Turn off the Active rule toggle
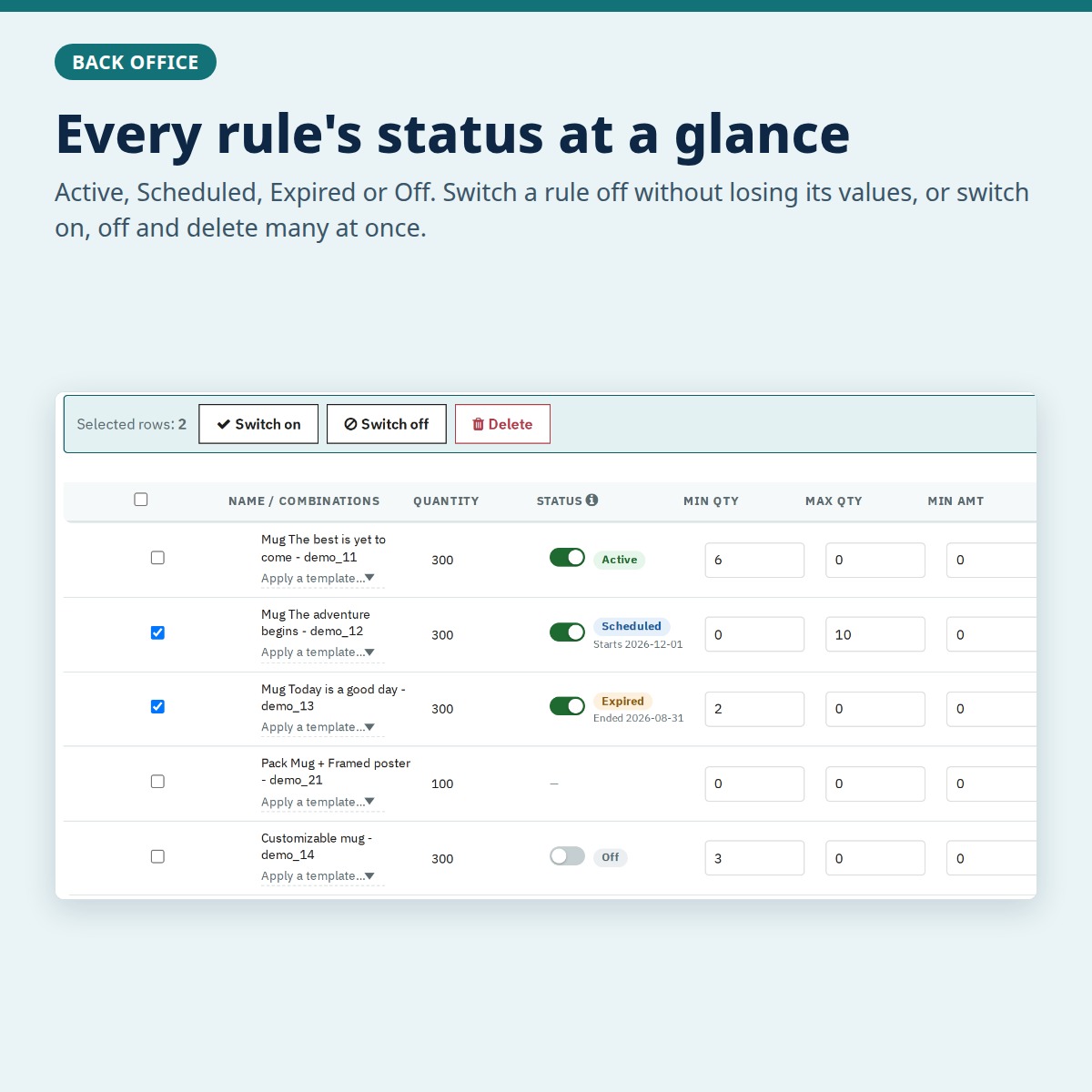1092x1092 pixels. click(x=567, y=558)
